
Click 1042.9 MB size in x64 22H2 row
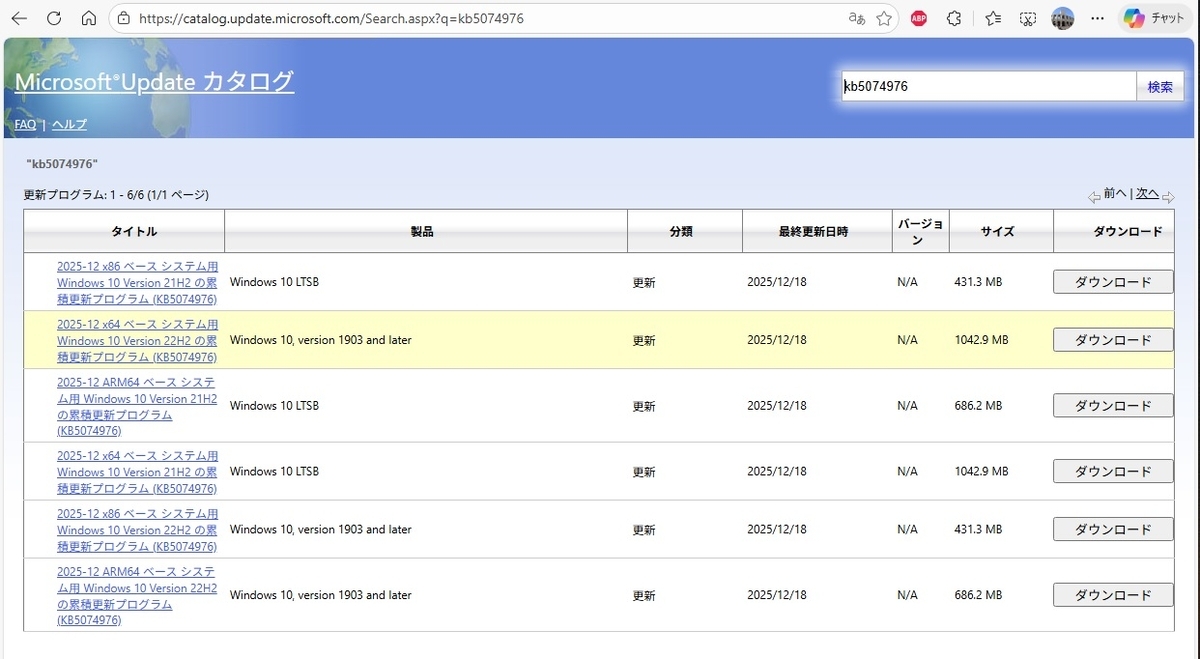pos(981,340)
